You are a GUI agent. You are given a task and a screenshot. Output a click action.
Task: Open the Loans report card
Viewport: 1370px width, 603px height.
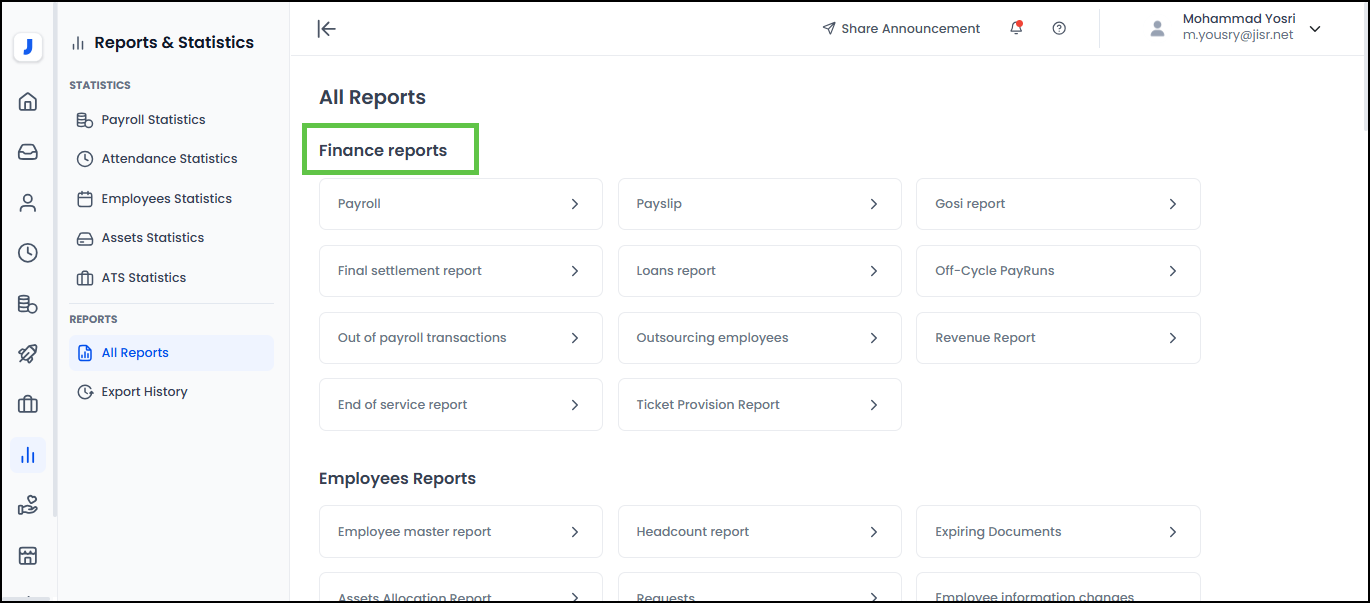click(x=759, y=271)
